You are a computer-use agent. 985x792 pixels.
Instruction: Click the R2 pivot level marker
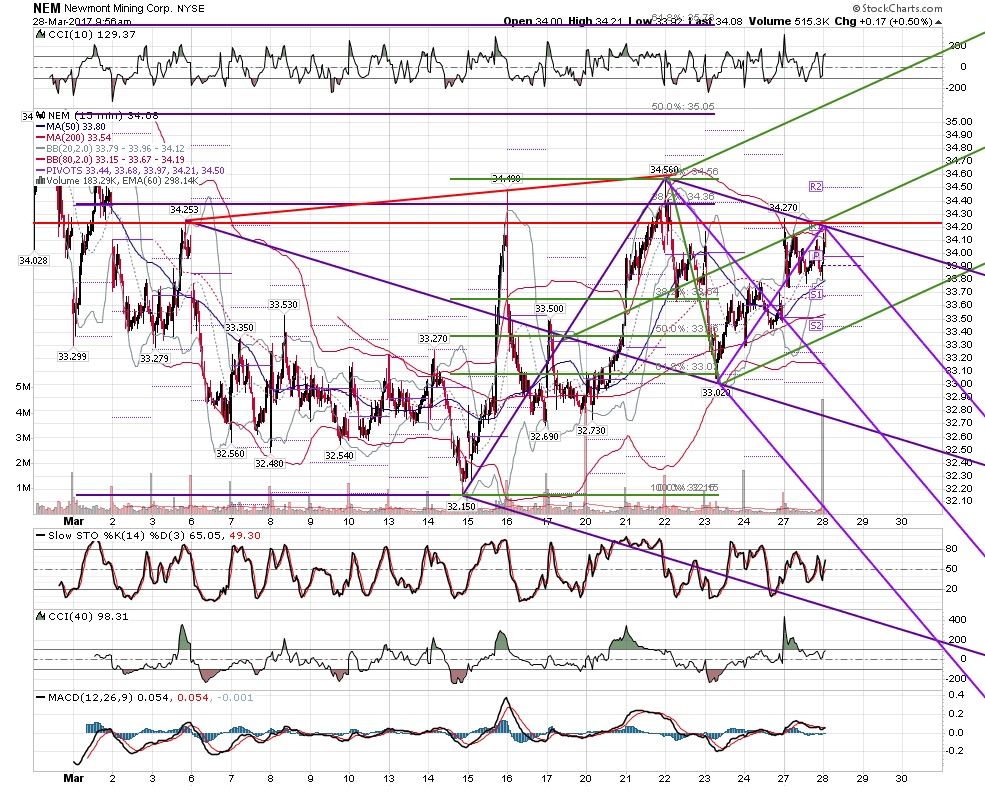coord(816,187)
